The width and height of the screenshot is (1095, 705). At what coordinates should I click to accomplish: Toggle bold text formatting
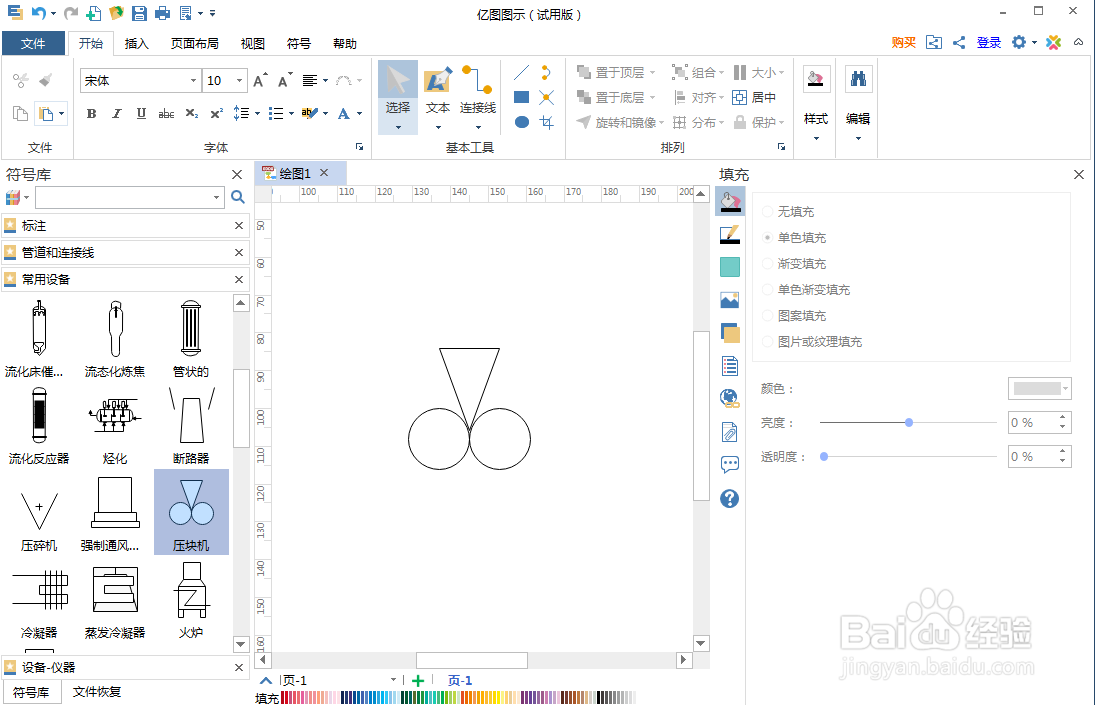(90, 114)
